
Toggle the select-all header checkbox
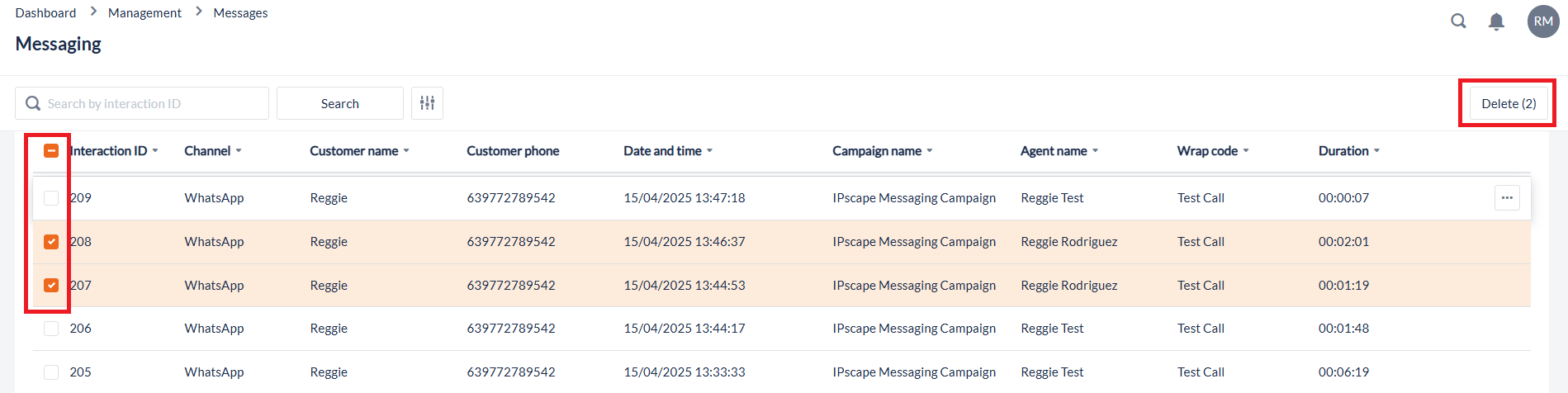(51, 150)
